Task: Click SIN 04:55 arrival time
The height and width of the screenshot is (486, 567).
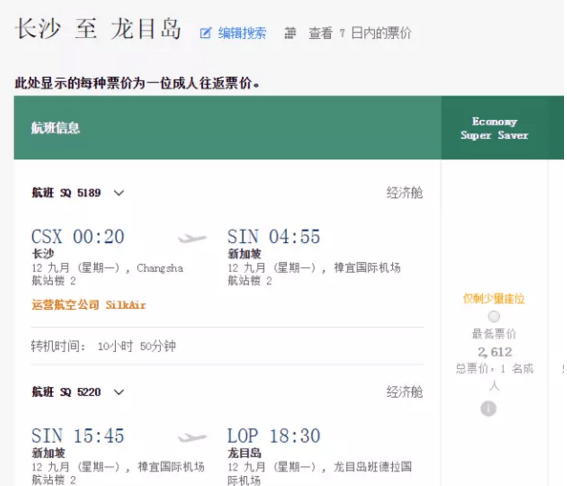Action: pyautogui.click(x=274, y=237)
